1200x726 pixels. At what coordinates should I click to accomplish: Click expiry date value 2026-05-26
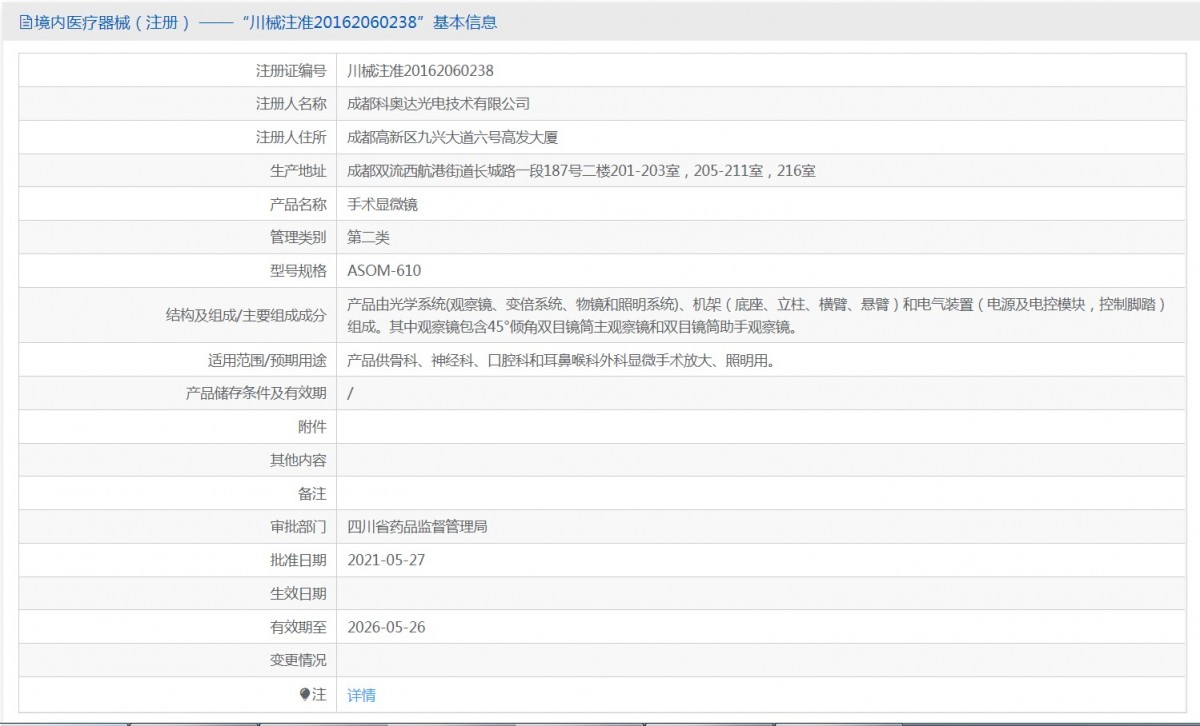386,627
